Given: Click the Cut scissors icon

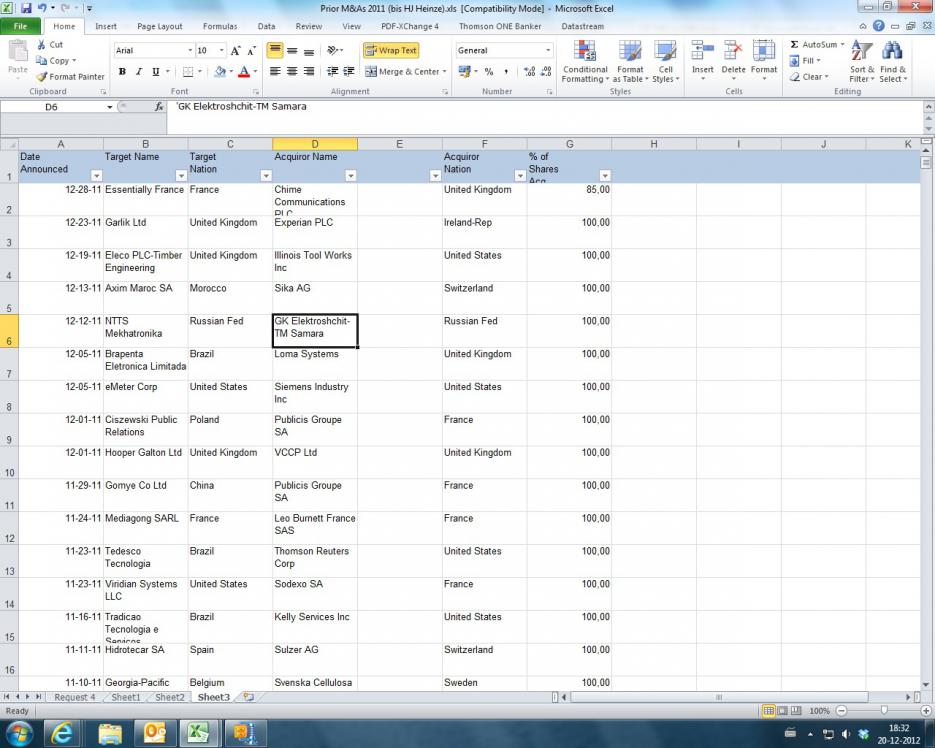Looking at the screenshot, I should coord(41,45).
